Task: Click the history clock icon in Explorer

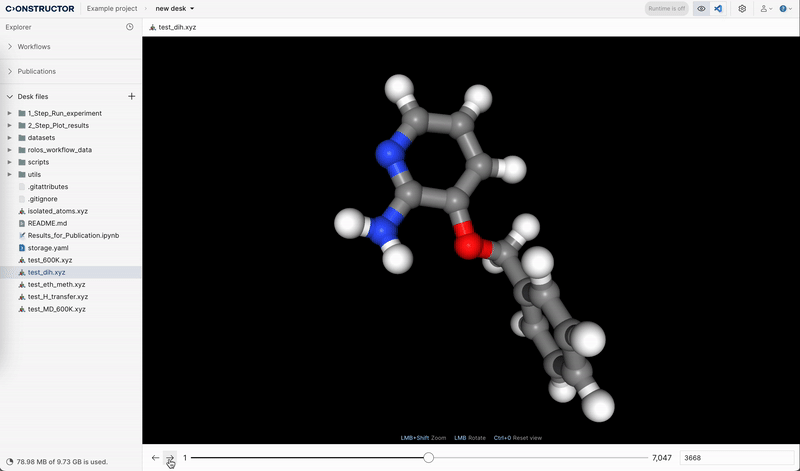Action: 130,27
